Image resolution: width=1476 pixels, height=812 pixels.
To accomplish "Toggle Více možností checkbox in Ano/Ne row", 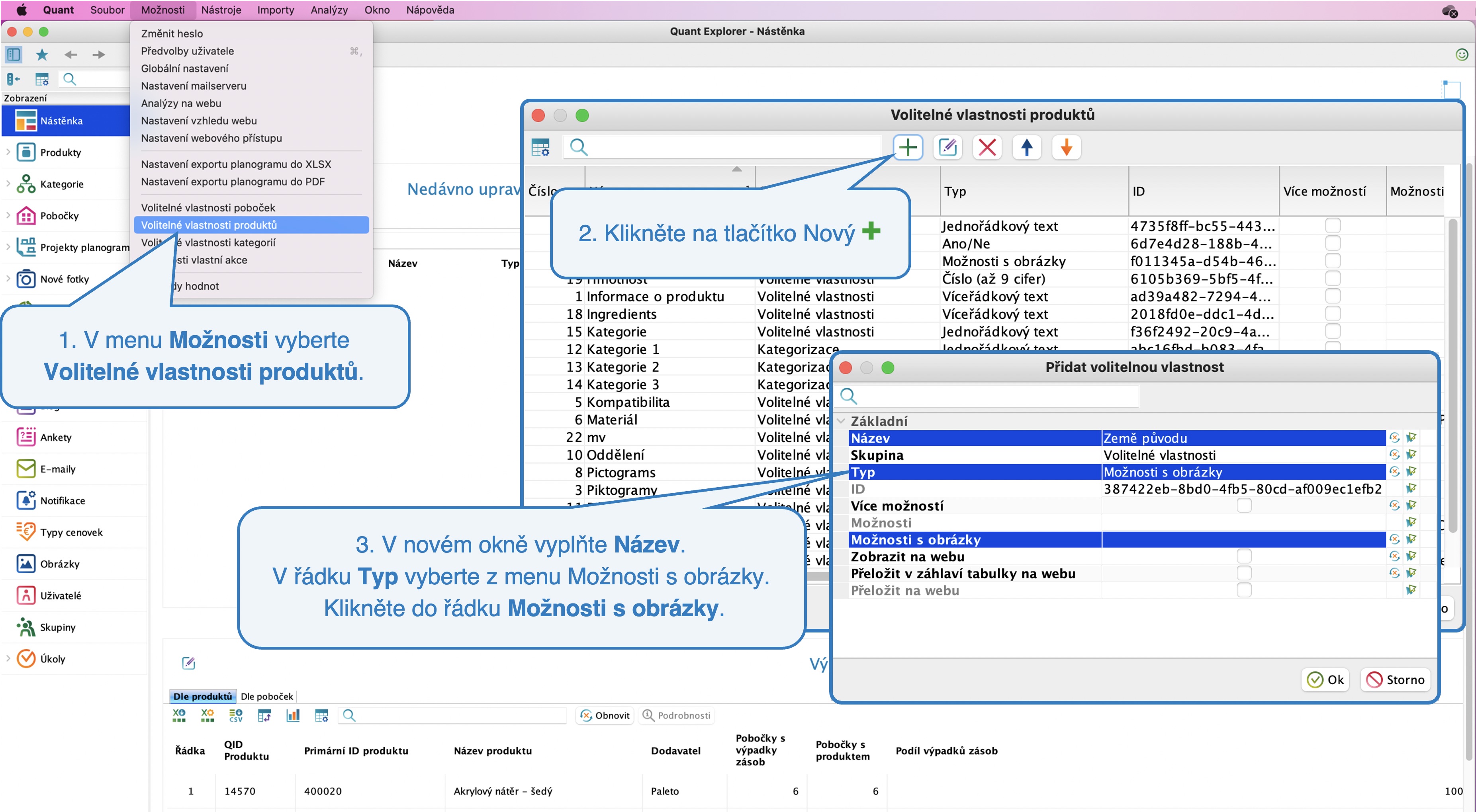I will coord(1333,243).
